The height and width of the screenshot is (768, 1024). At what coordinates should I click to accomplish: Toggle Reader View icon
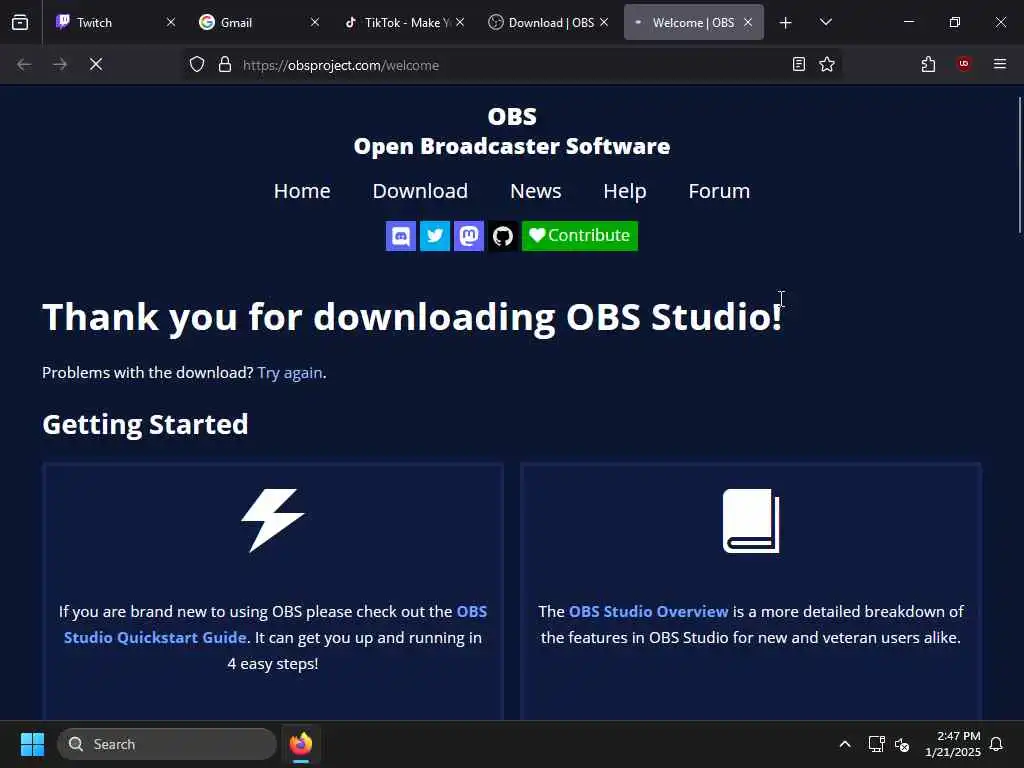pos(798,64)
